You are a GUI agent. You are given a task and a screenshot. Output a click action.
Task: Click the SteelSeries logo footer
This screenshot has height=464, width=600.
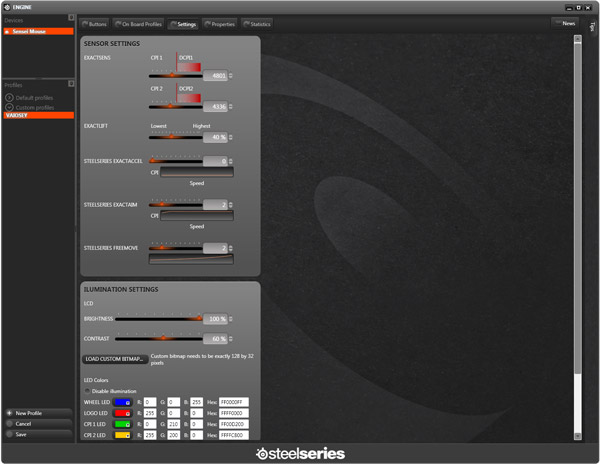(x=300, y=454)
